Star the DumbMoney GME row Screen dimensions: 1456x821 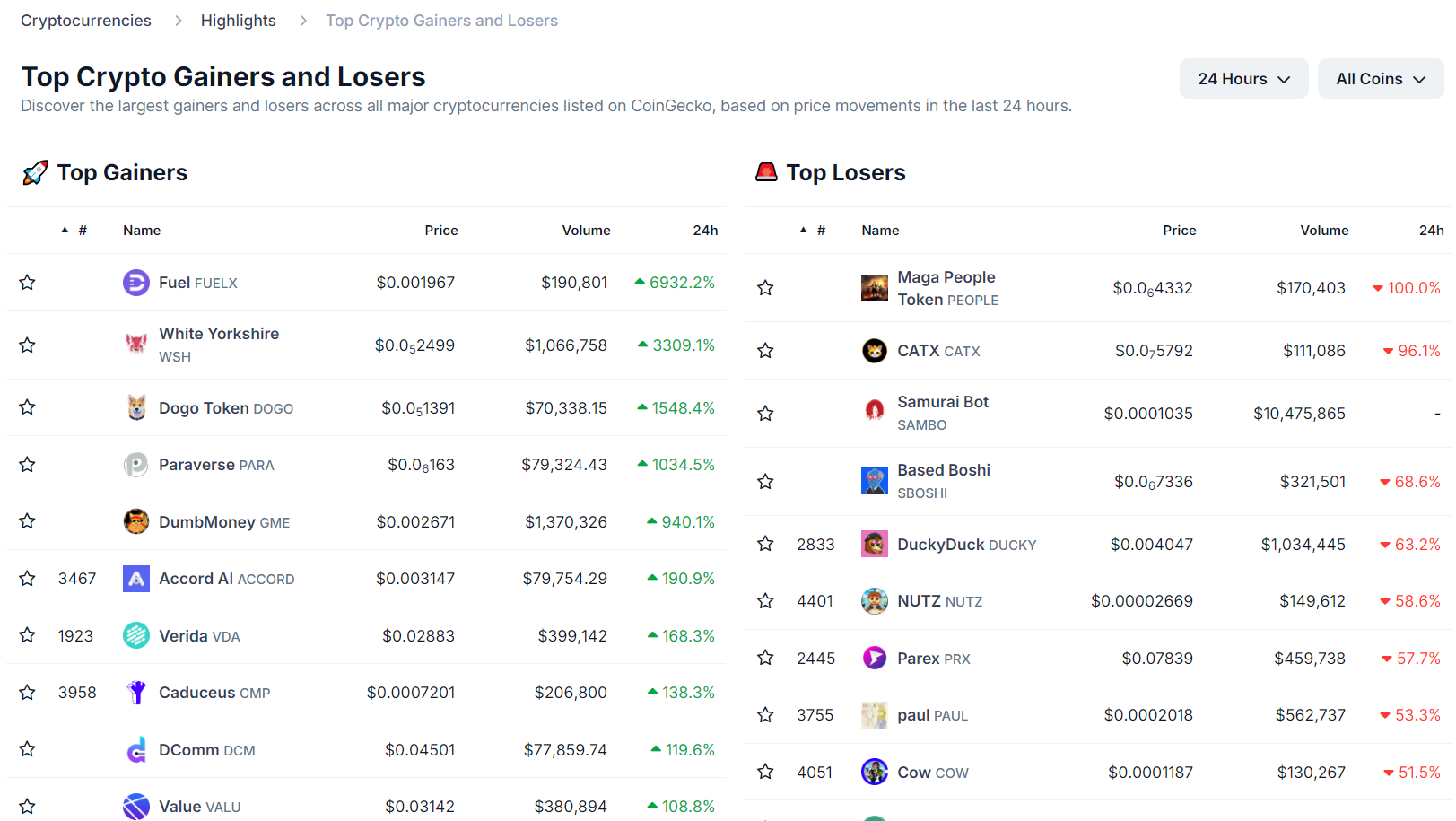click(28, 521)
